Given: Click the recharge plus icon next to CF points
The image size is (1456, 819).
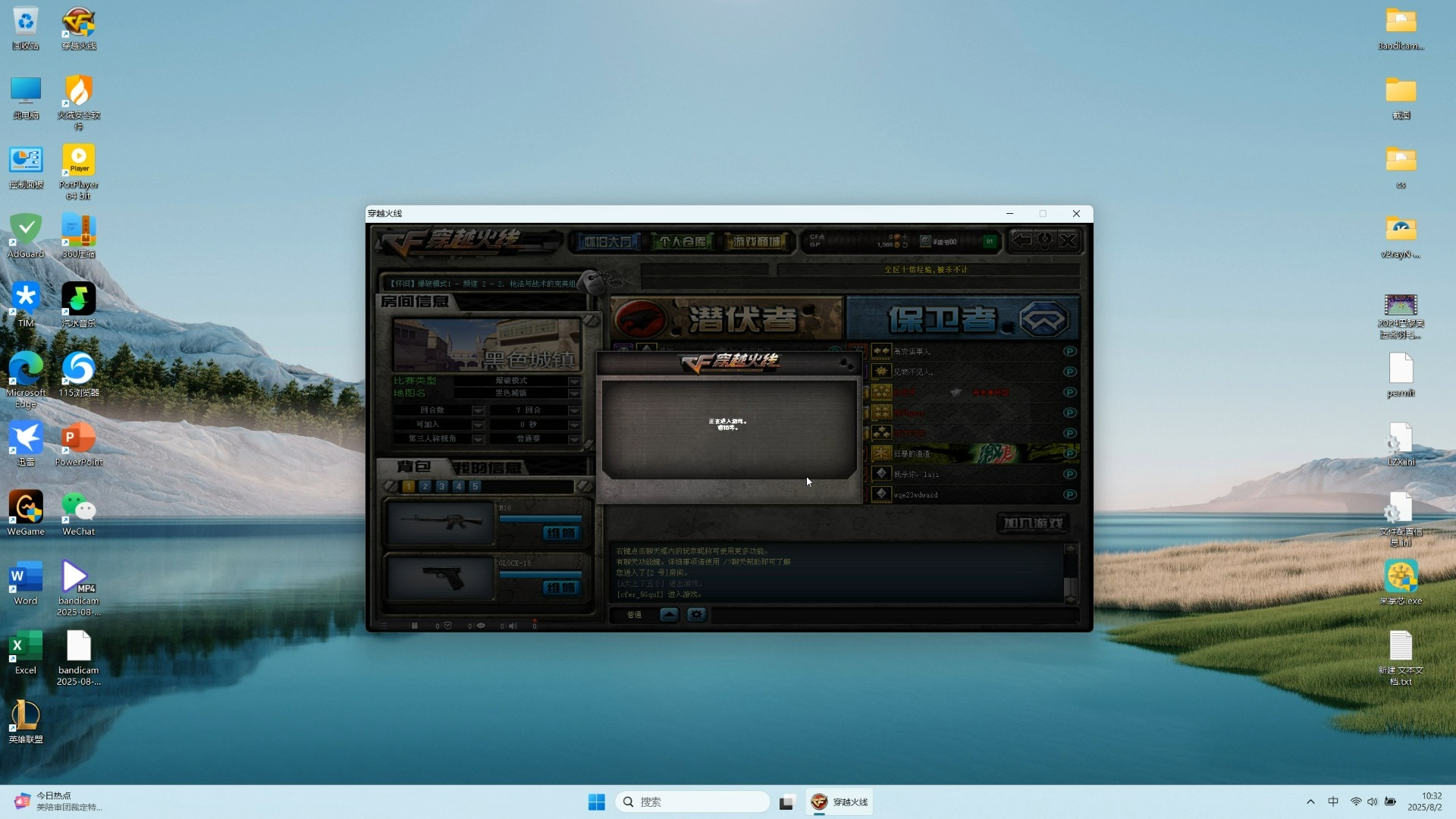Looking at the screenshot, I should 905,237.
